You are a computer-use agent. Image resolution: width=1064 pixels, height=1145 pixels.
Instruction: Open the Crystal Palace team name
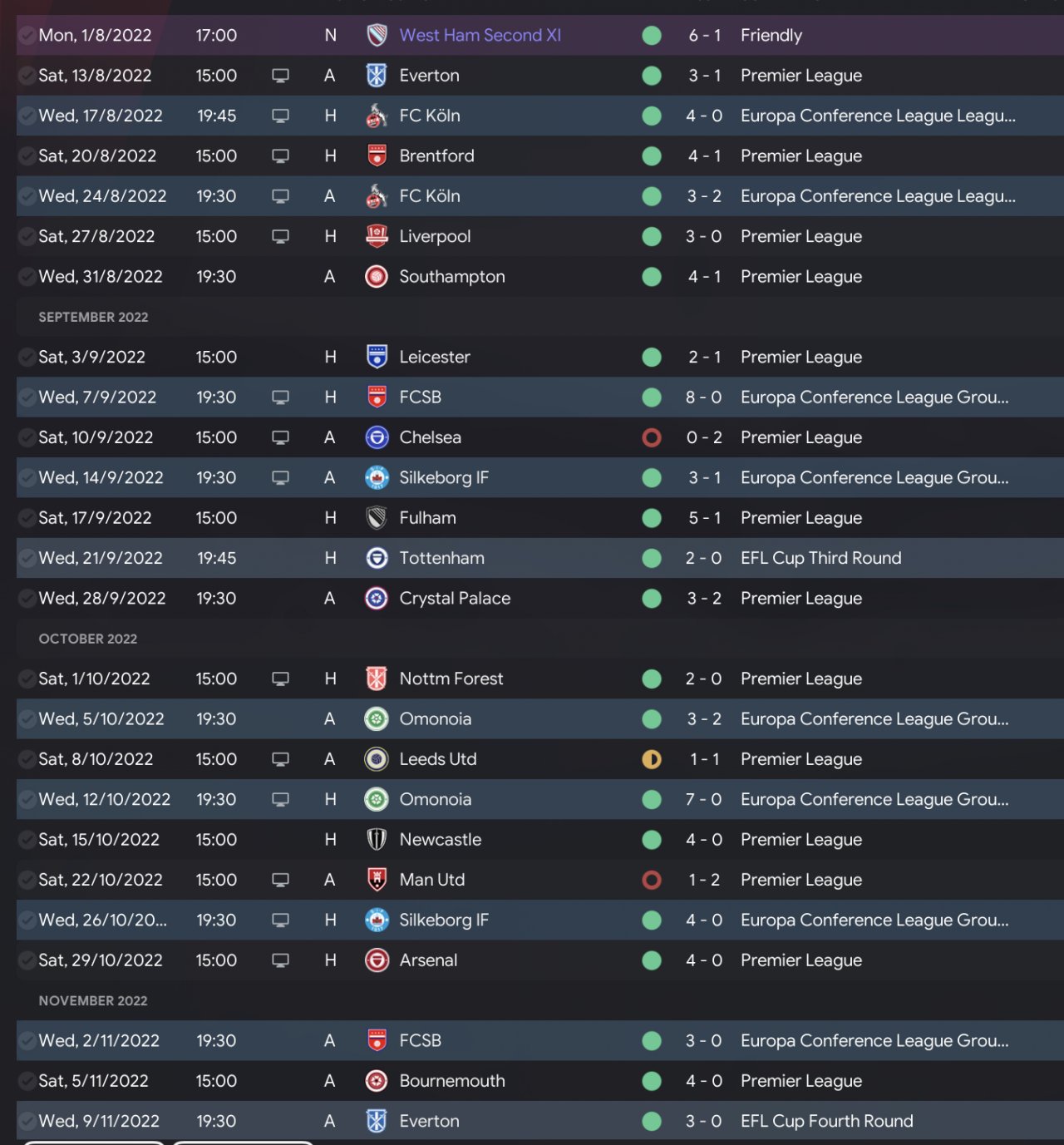tap(455, 599)
